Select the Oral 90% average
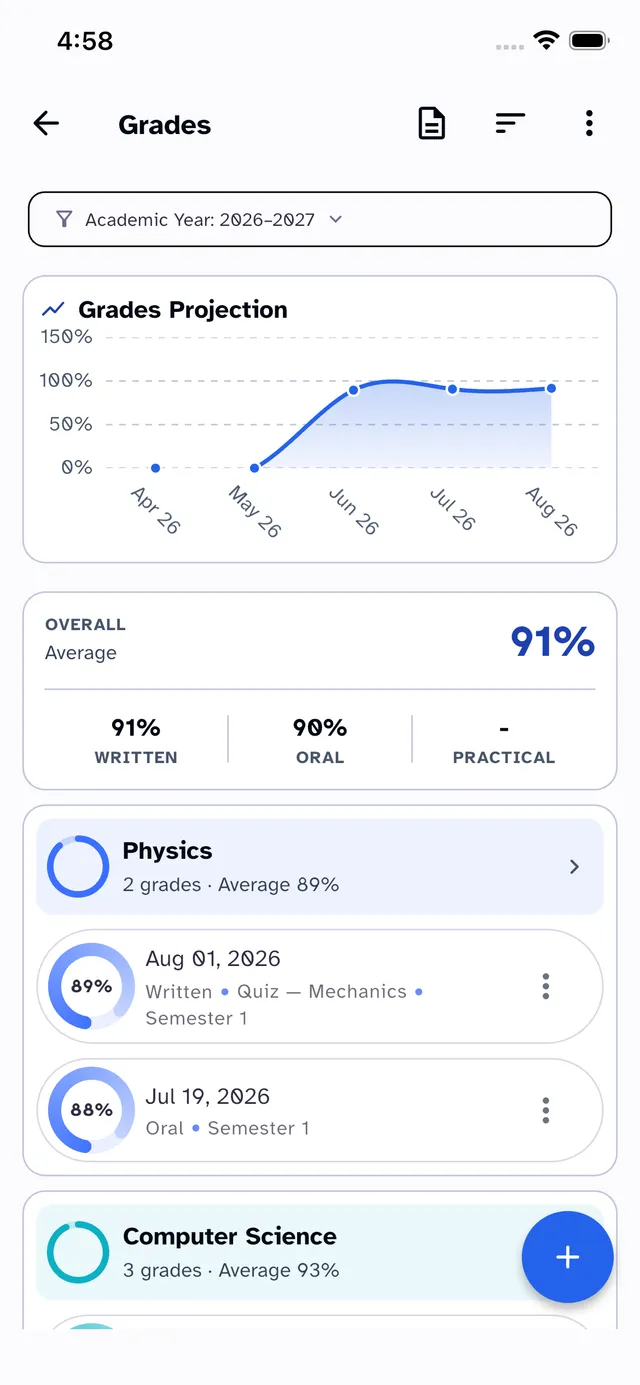Screen dimensions: 640x1385 [x=320, y=741]
